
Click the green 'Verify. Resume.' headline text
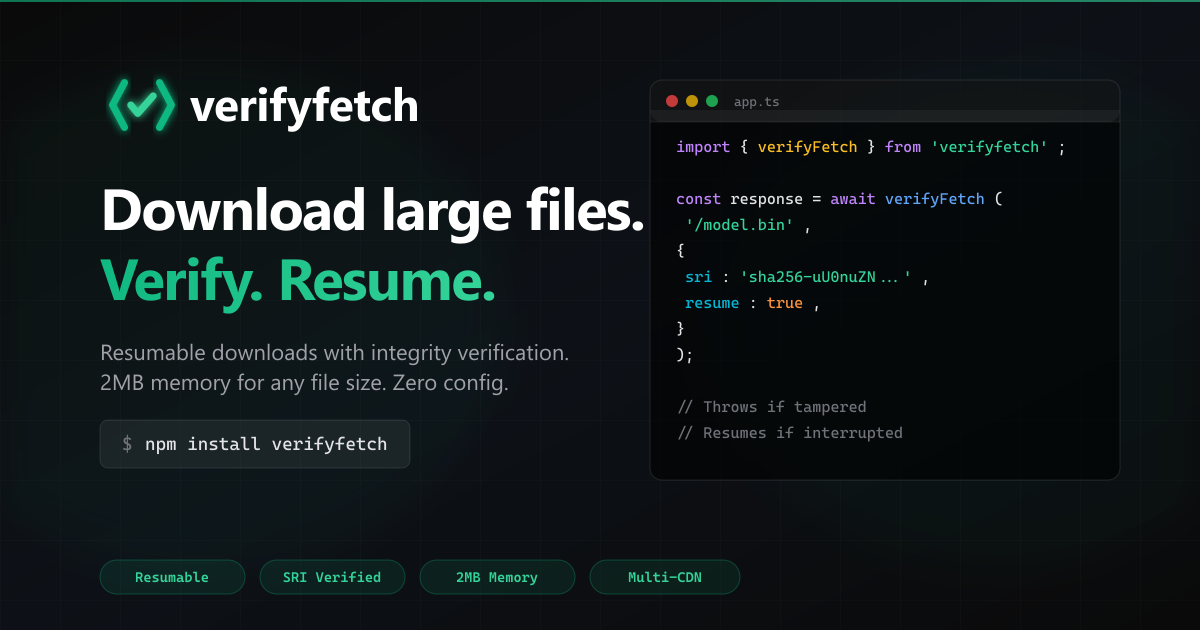click(297, 281)
